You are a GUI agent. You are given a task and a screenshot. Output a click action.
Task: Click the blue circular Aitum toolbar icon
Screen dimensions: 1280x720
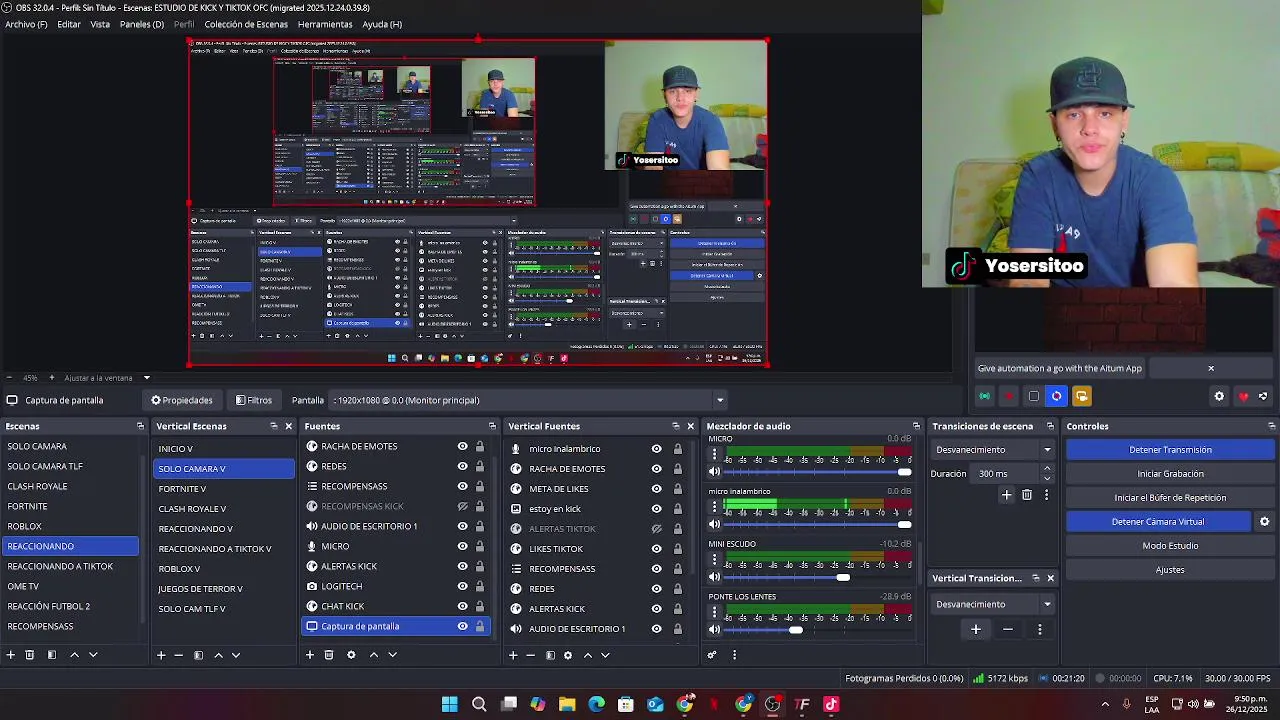[x=1057, y=396]
